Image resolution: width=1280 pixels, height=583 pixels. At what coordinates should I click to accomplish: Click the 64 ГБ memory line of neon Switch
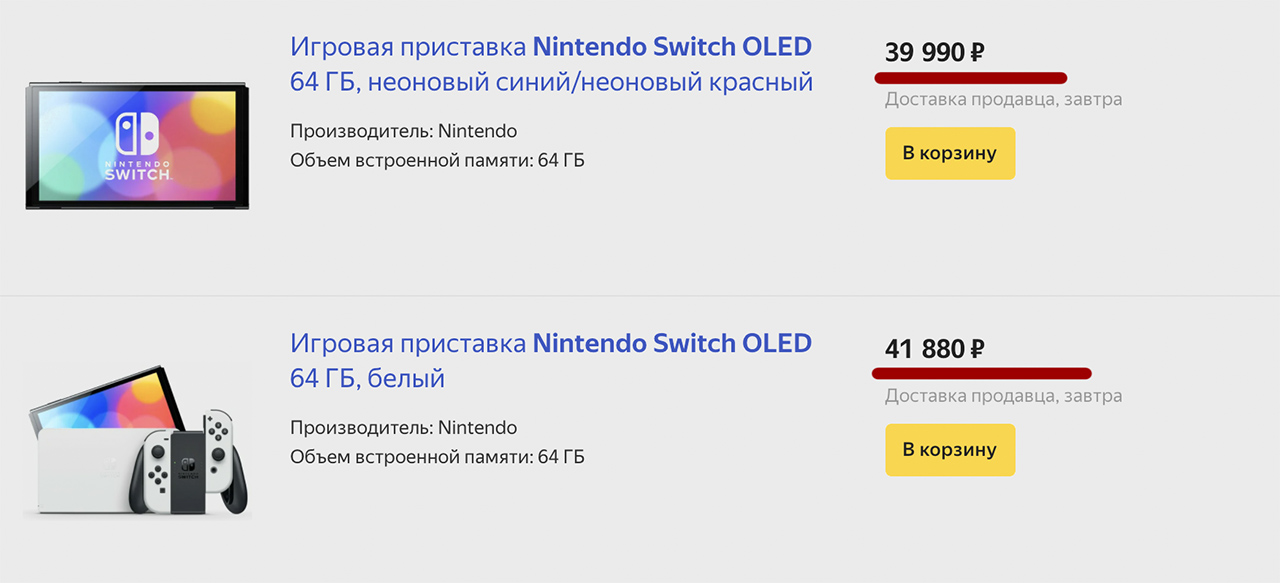point(437,160)
